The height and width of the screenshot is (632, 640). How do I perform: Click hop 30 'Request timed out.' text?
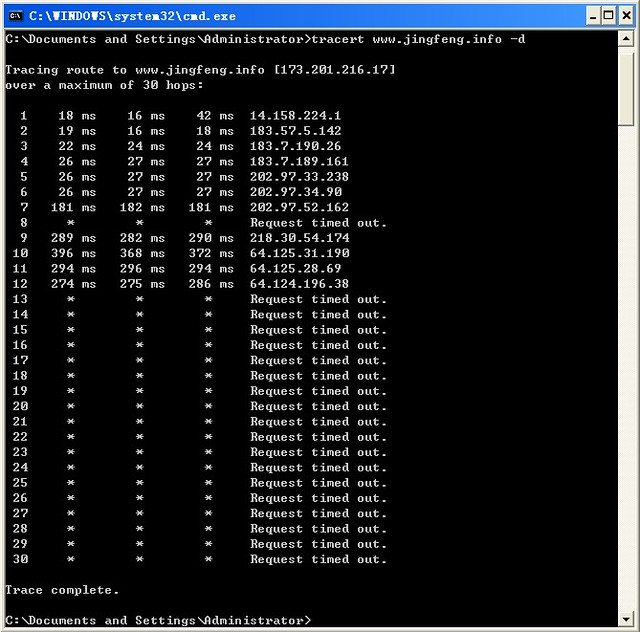pos(318,559)
